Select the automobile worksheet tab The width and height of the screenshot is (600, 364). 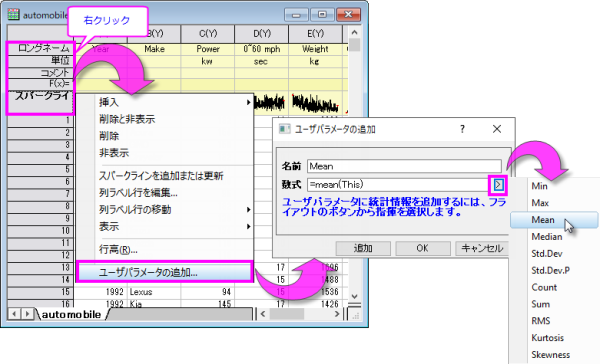tap(72, 314)
